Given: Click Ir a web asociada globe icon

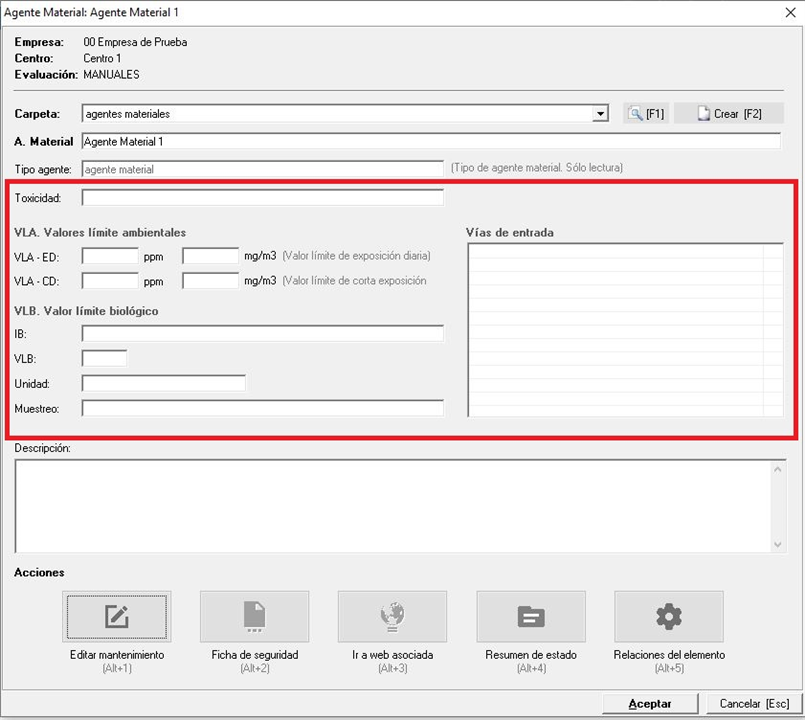Looking at the screenshot, I should (392, 616).
